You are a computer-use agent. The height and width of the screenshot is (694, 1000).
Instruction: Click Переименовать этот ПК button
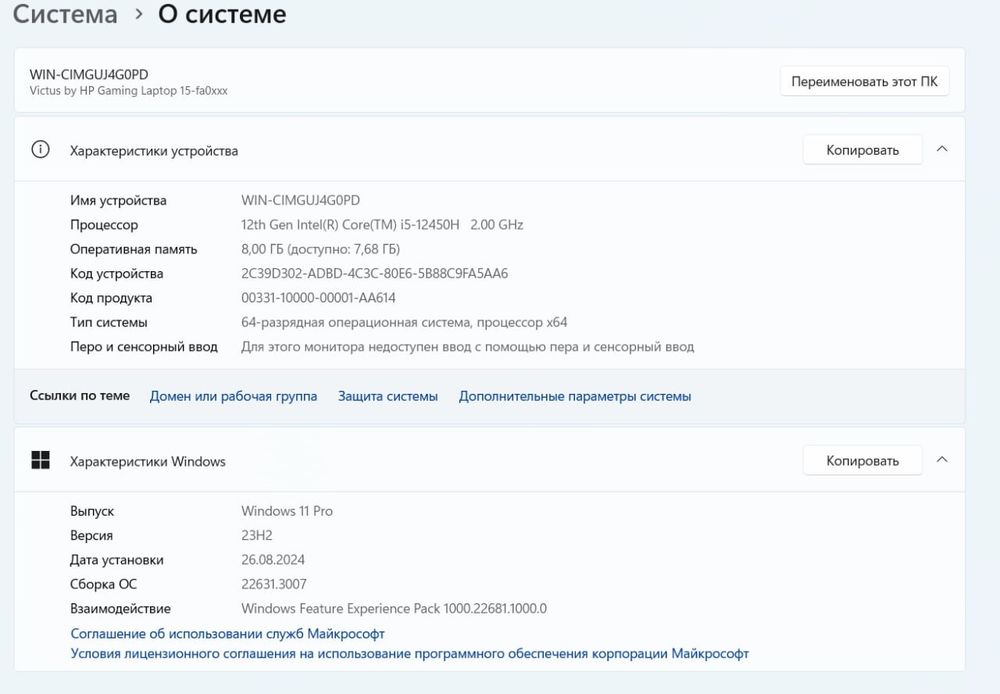click(864, 82)
